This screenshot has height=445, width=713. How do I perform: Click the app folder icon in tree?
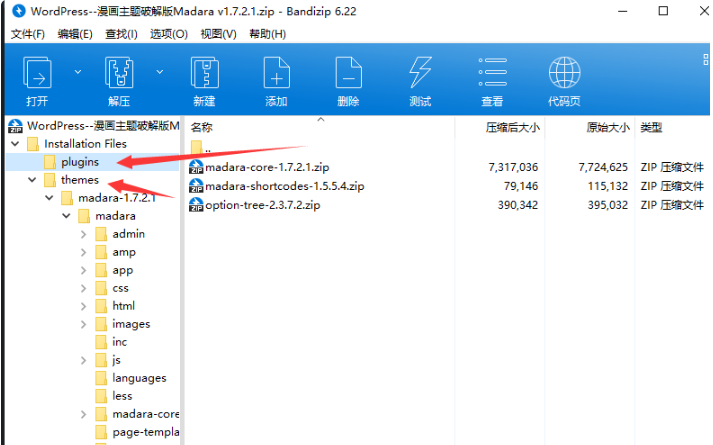(x=101, y=270)
